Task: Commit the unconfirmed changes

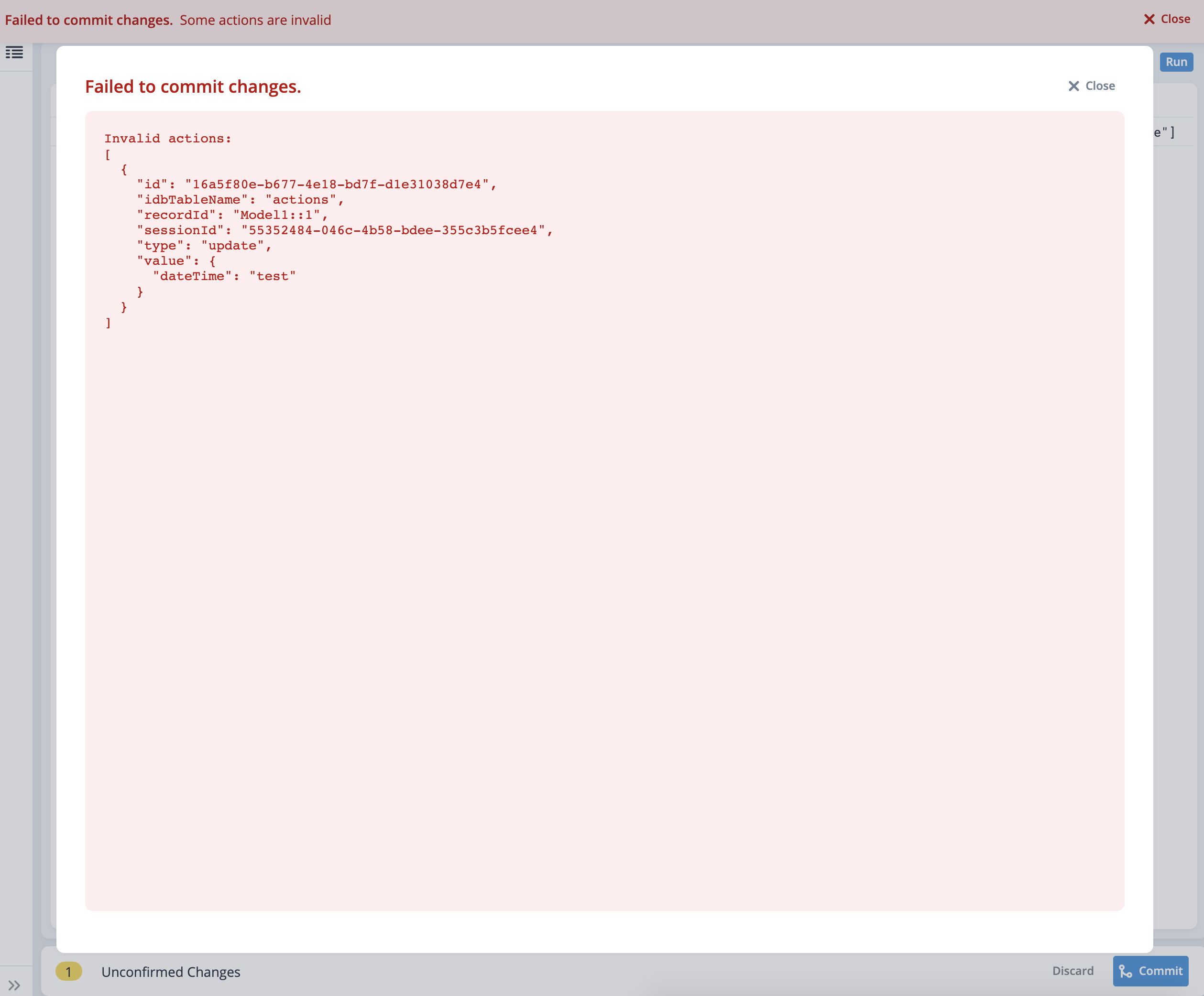Action: point(1150,971)
